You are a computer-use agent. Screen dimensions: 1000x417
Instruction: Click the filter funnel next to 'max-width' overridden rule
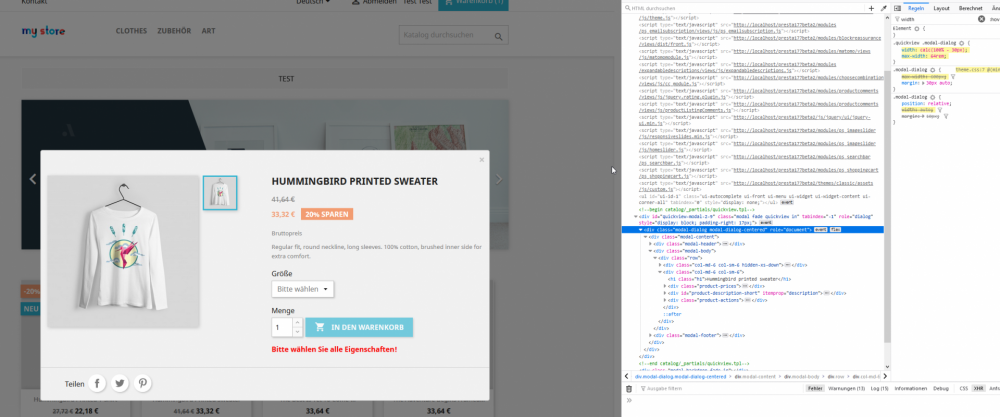click(952, 76)
